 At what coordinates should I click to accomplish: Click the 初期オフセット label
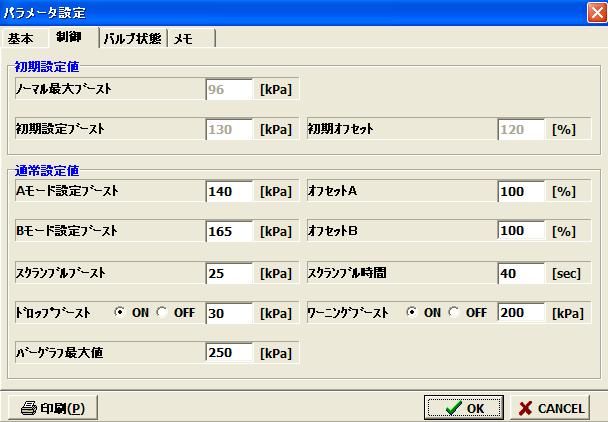tap(340, 129)
